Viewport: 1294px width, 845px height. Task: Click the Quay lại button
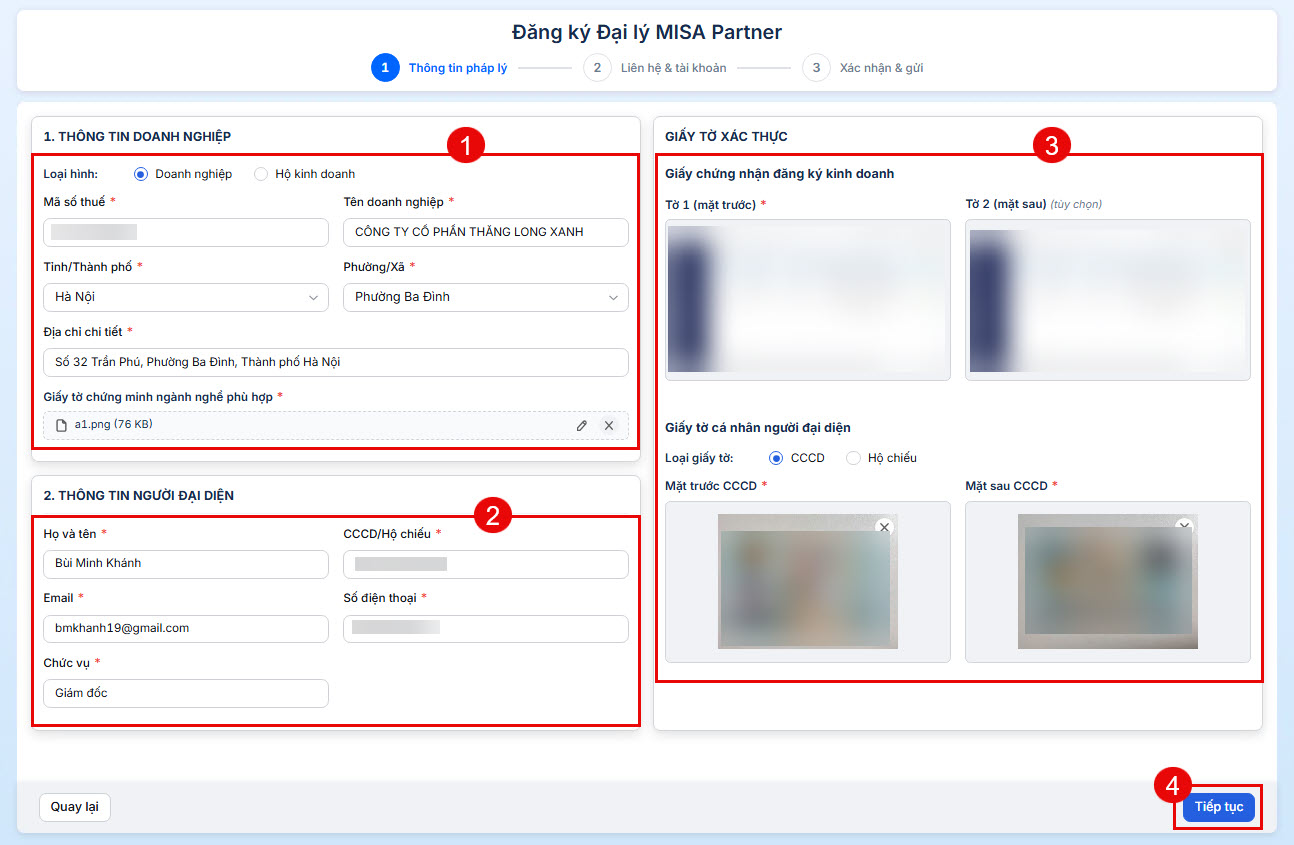(75, 807)
